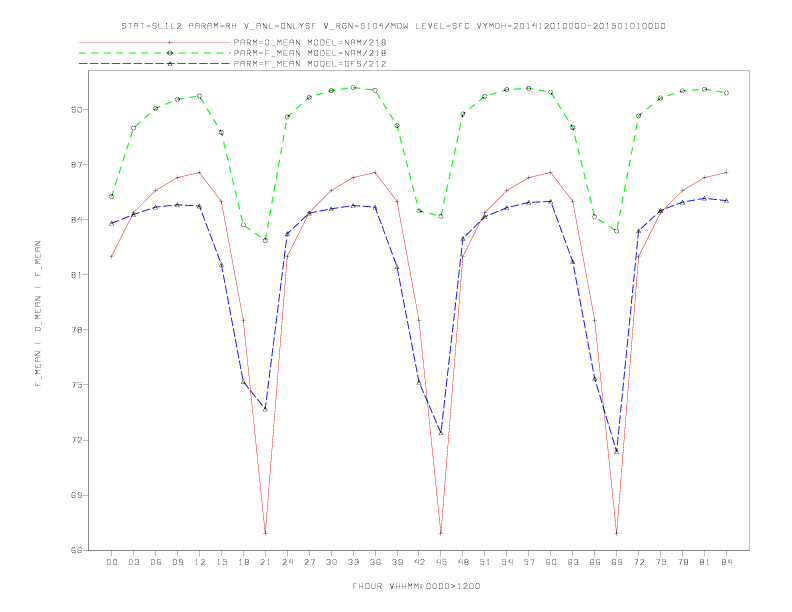Image resolution: width=792 pixels, height=612 pixels.
Task: Click red line's minimum point at hour 21
Action: 265,533
